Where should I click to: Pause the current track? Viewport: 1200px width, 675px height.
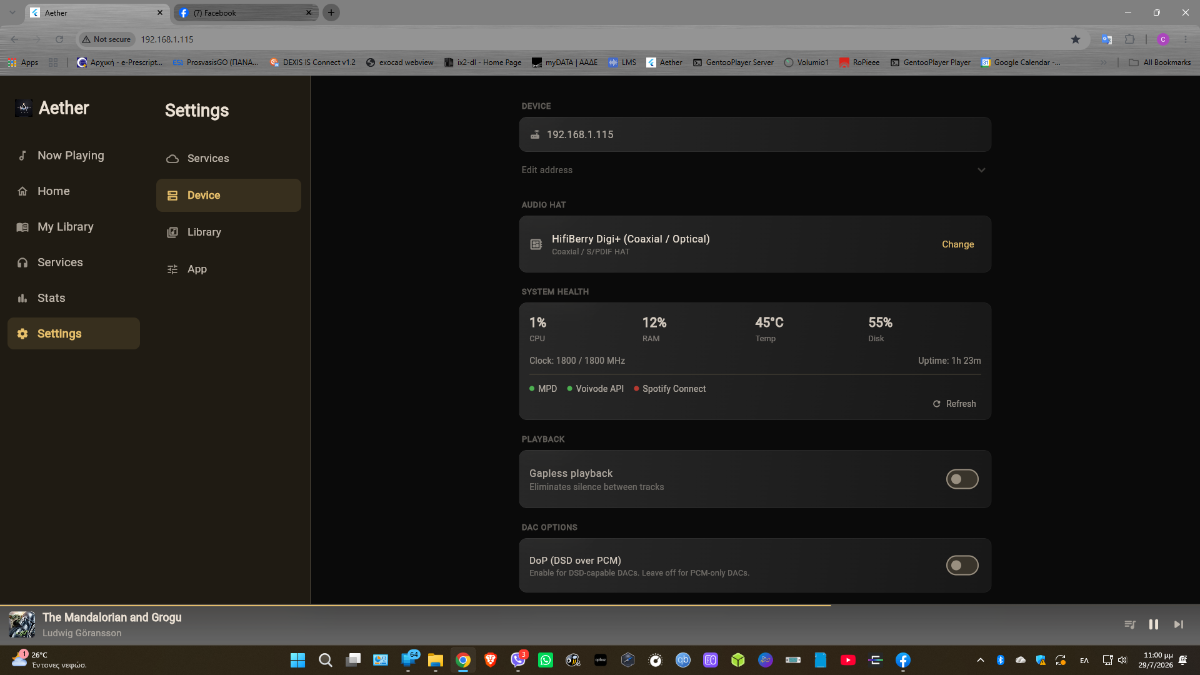tap(1153, 624)
